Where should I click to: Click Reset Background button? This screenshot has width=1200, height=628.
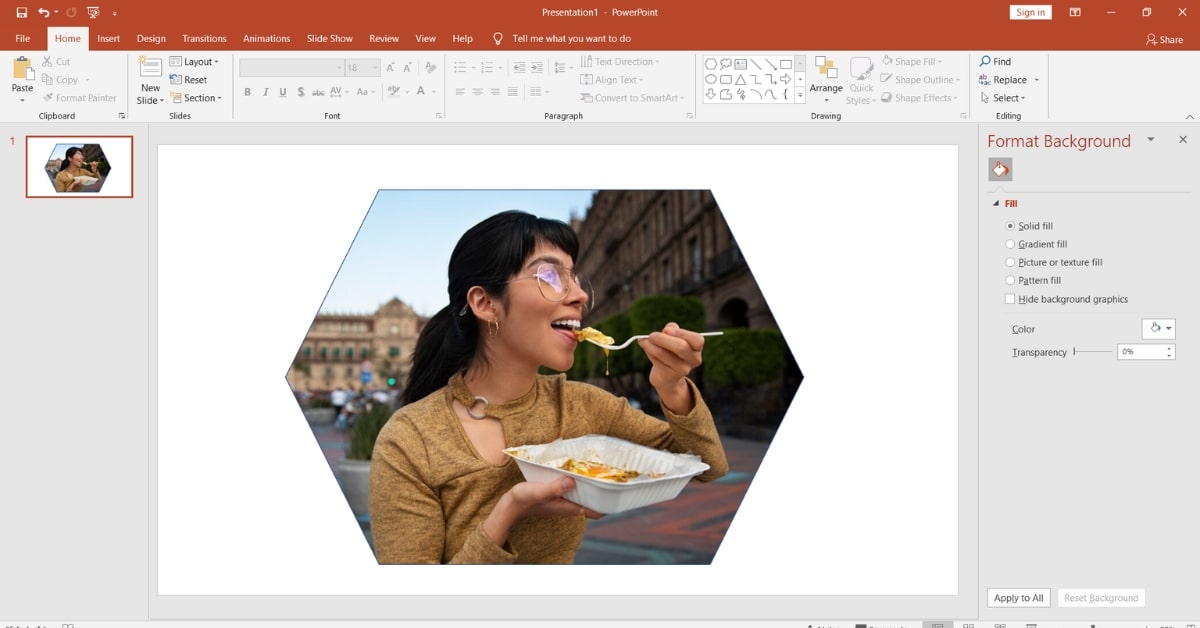[x=1101, y=598]
